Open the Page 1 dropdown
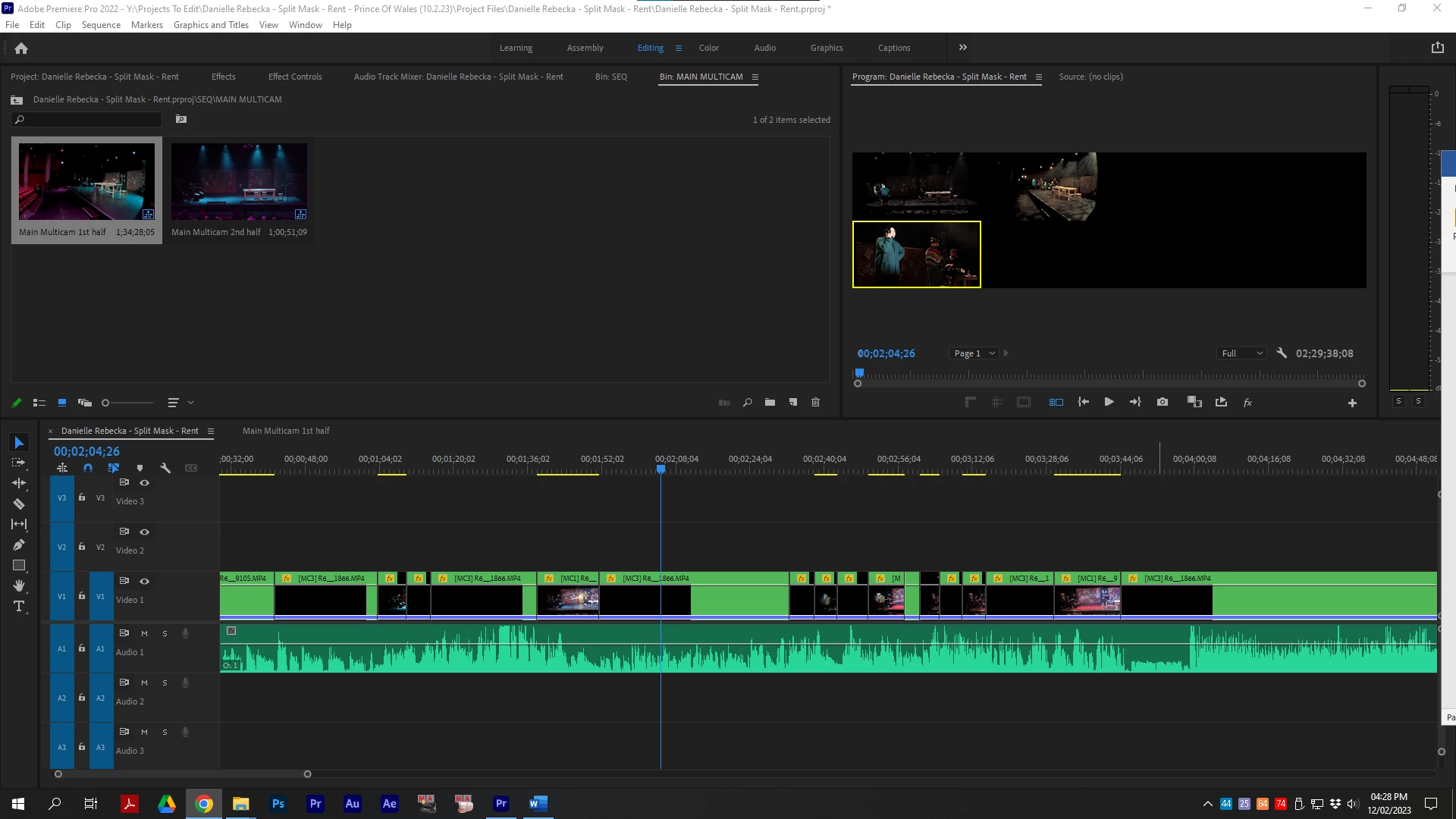 (x=974, y=353)
